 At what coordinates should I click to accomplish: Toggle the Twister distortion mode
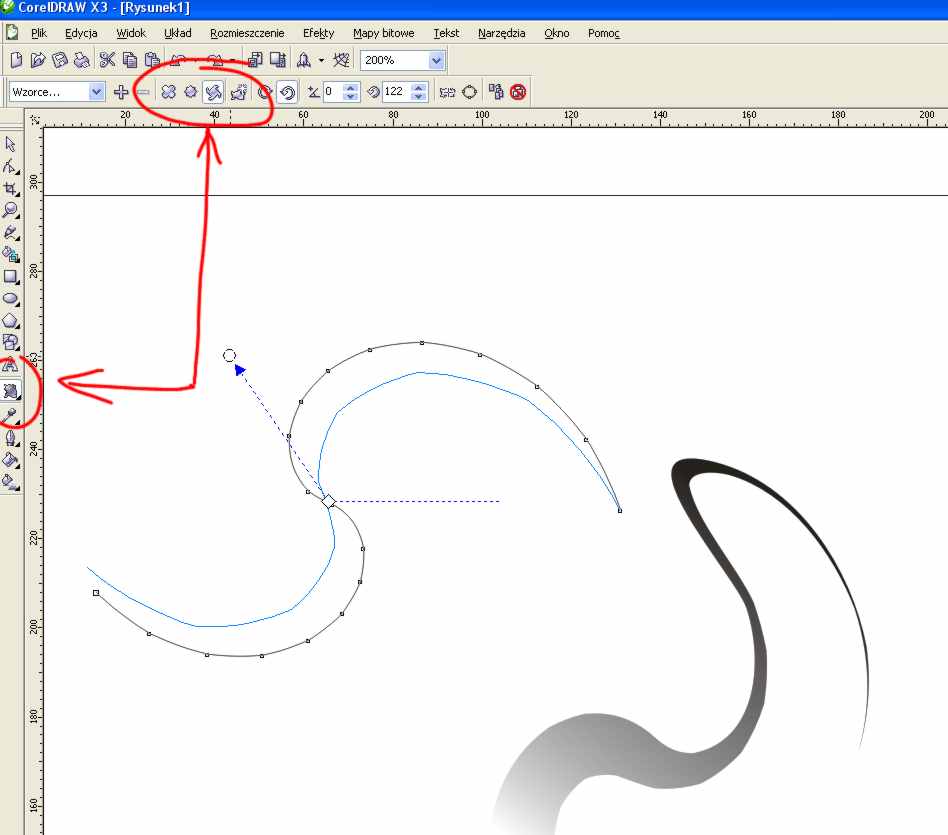(x=213, y=92)
